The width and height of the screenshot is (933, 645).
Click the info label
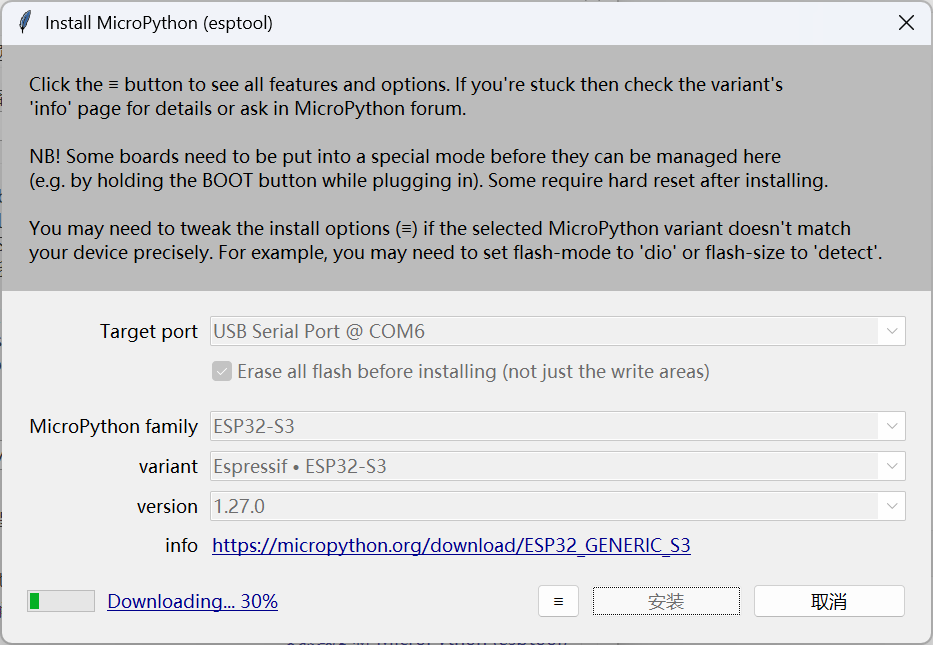pos(181,546)
